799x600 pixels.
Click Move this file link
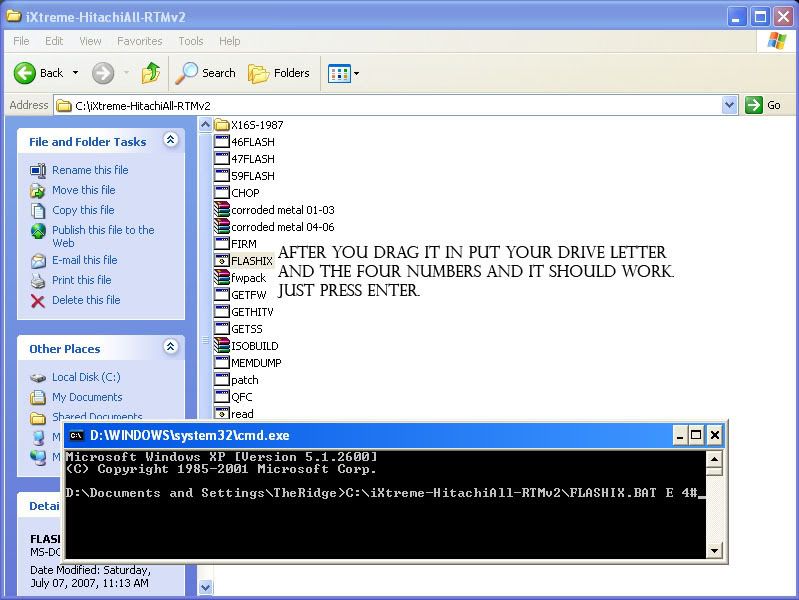coord(84,190)
